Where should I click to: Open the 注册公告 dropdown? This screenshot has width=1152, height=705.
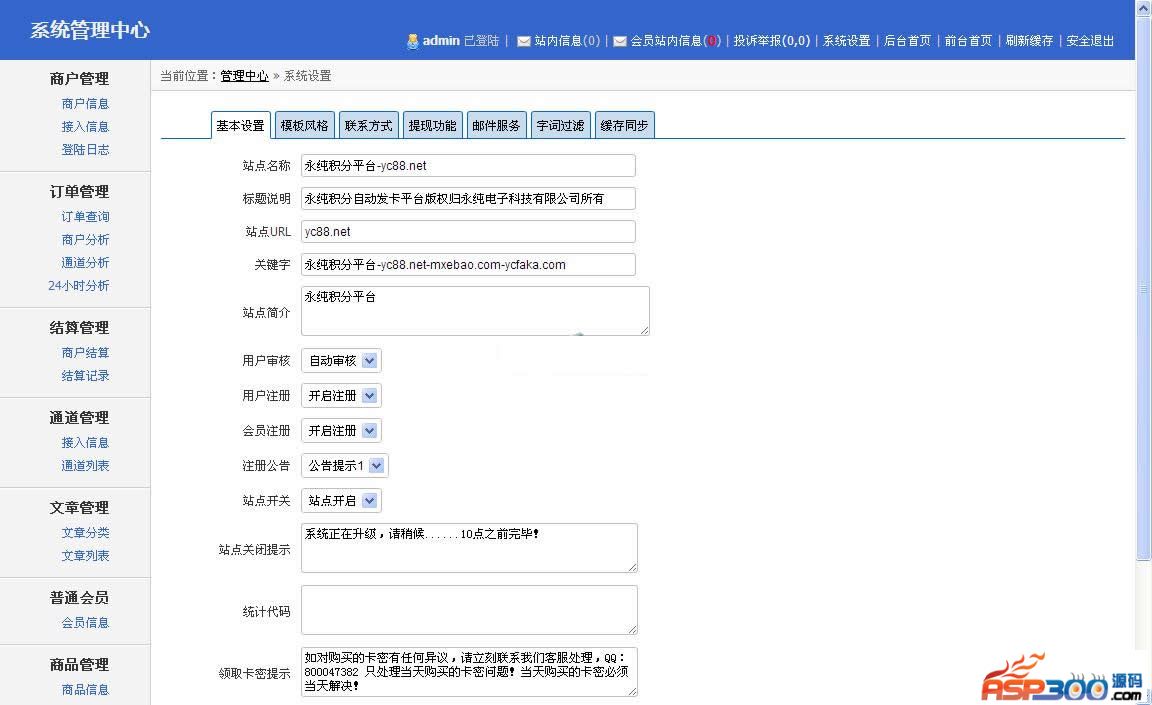[344, 466]
